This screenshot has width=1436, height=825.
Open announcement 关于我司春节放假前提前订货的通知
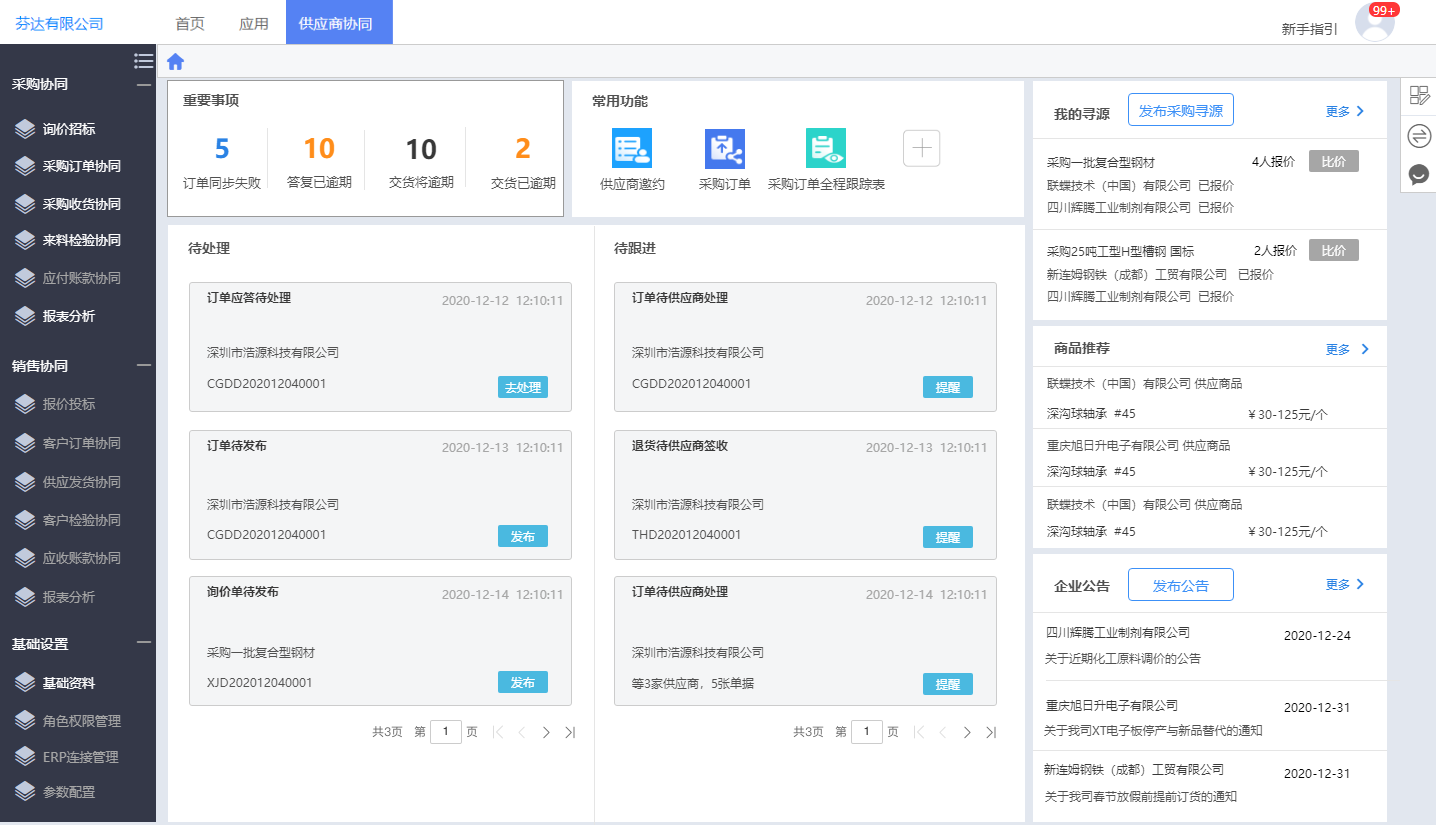(x=1141, y=797)
